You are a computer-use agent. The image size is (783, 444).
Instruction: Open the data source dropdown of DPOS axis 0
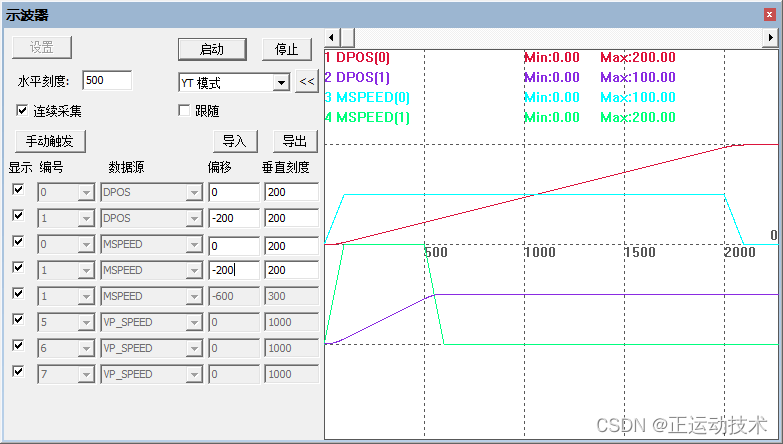(x=193, y=192)
